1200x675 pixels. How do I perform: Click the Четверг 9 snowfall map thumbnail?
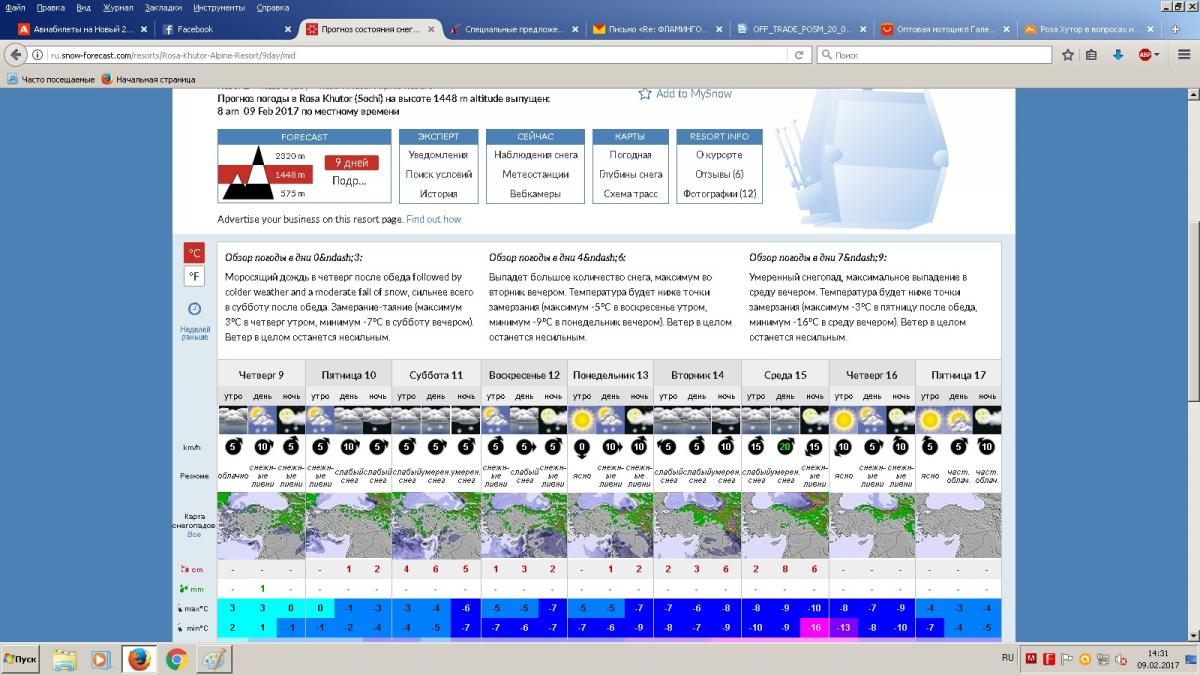(x=261, y=524)
